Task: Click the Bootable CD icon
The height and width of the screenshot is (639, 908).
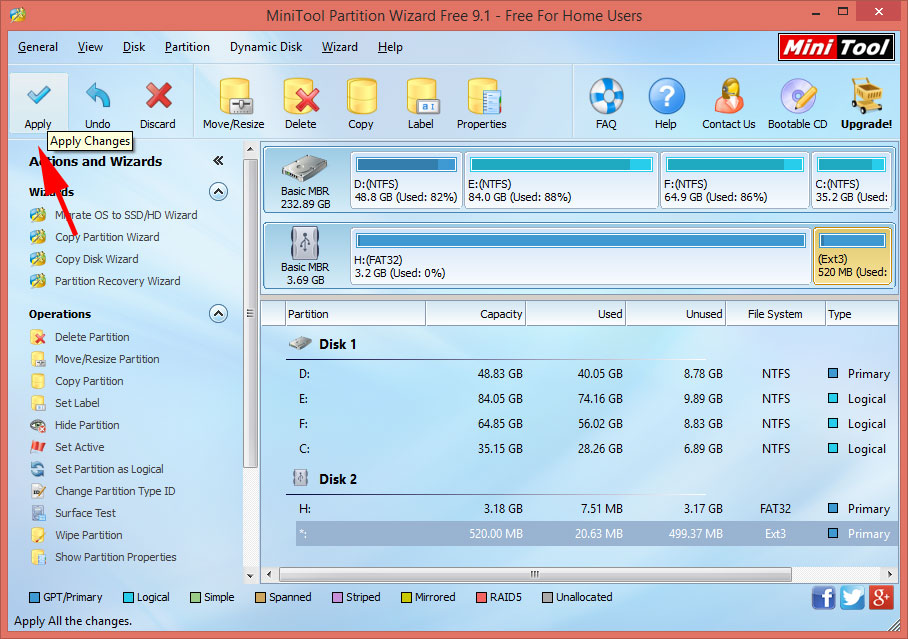Action: point(797,96)
